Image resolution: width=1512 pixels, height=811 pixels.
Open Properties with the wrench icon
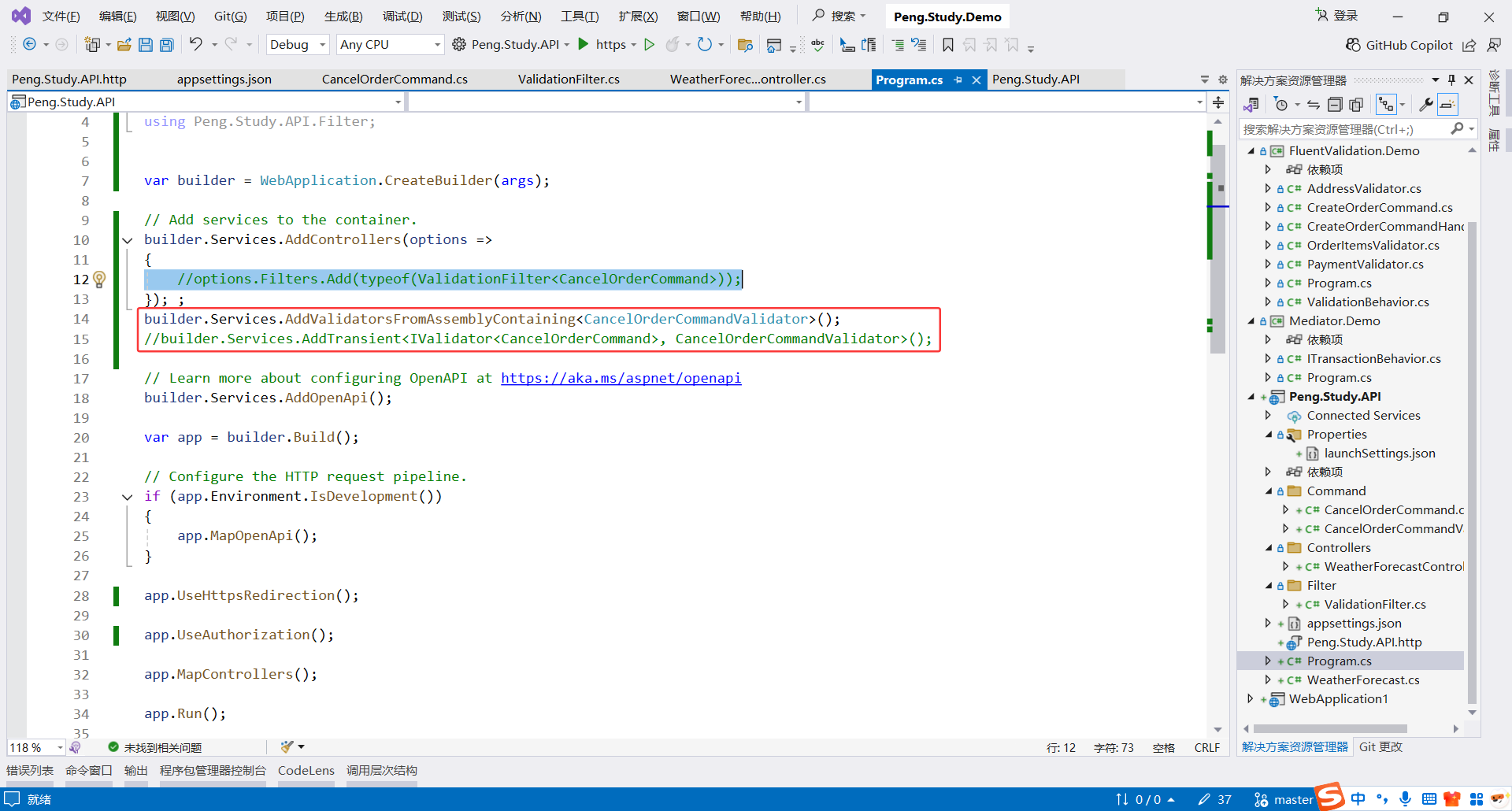(1425, 105)
